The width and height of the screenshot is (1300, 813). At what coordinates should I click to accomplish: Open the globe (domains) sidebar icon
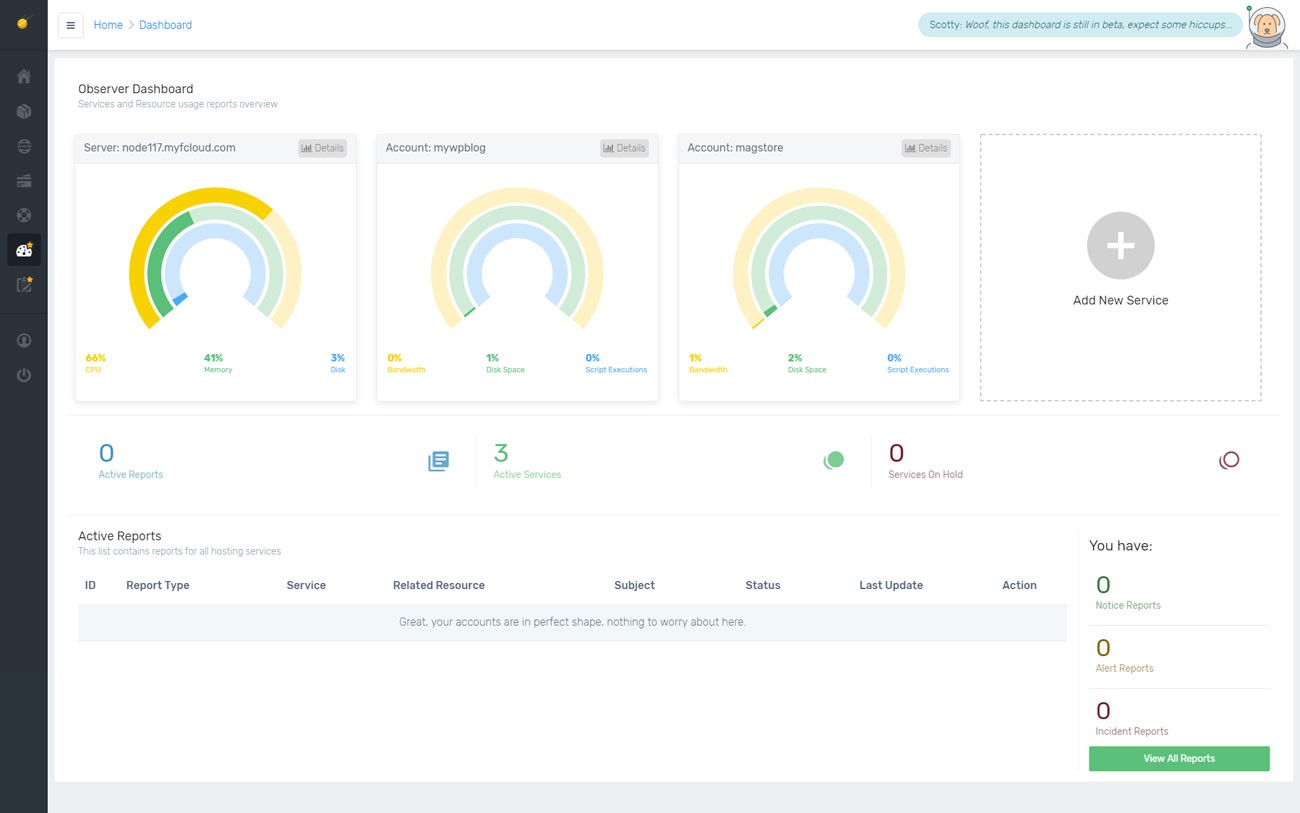(24, 146)
